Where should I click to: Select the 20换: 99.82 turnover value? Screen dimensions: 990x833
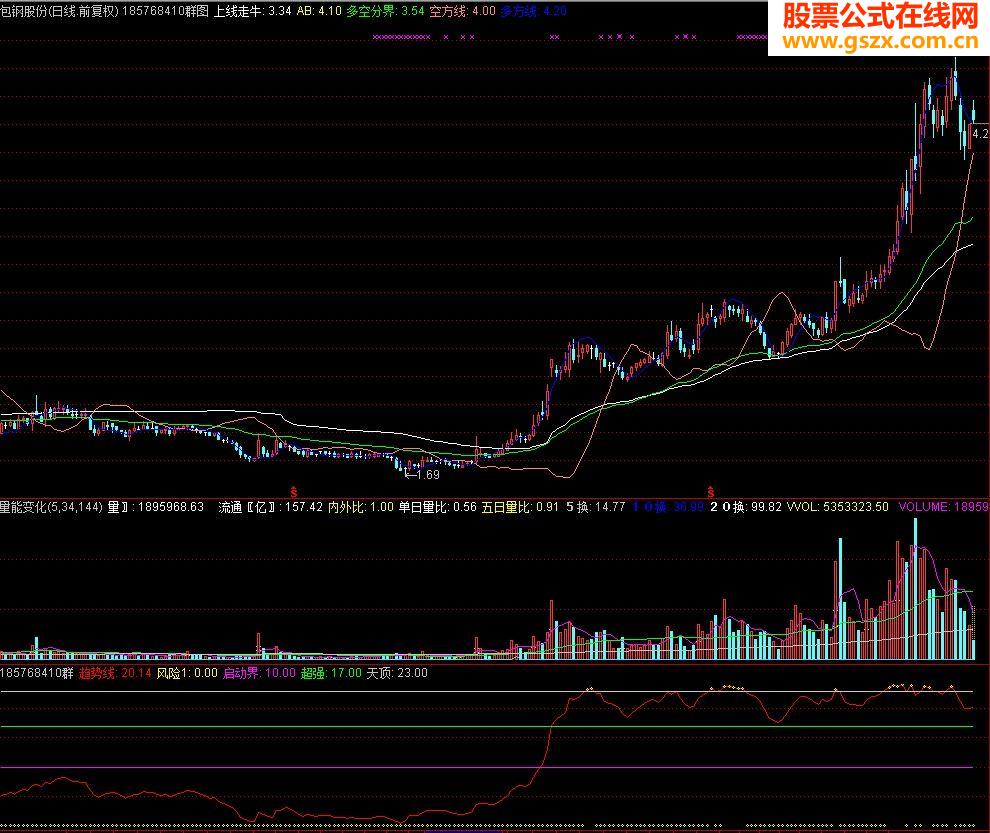746,507
